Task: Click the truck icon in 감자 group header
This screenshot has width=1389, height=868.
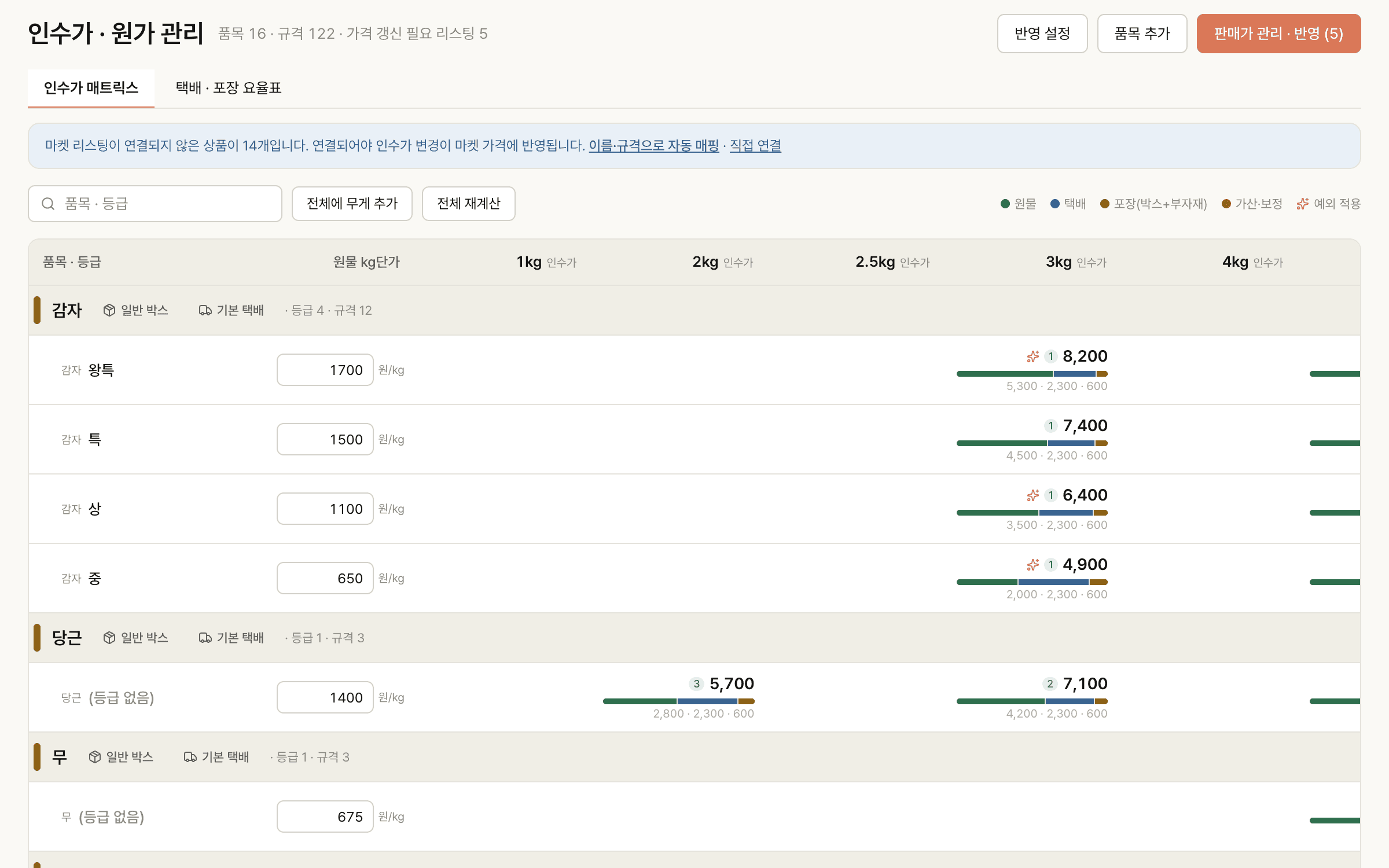Action: 205,311
